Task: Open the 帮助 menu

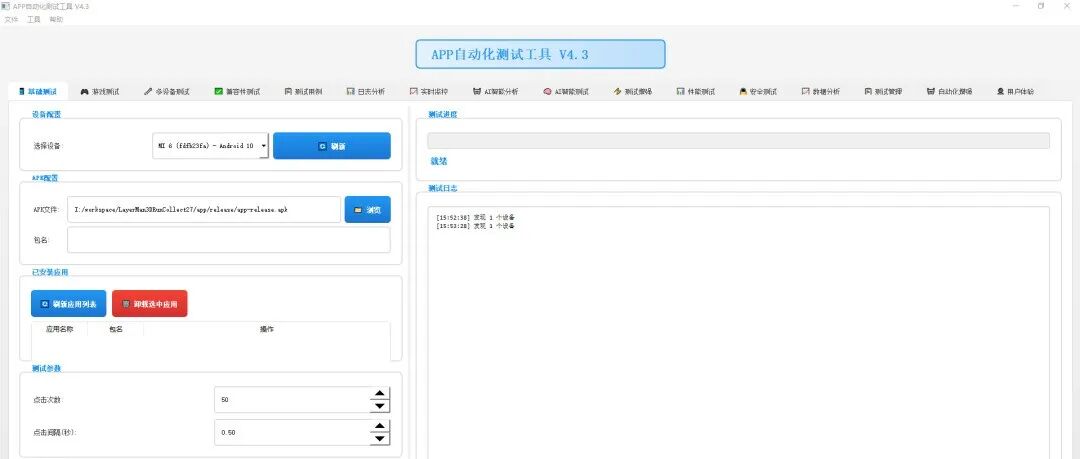Action: (x=56, y=19)
